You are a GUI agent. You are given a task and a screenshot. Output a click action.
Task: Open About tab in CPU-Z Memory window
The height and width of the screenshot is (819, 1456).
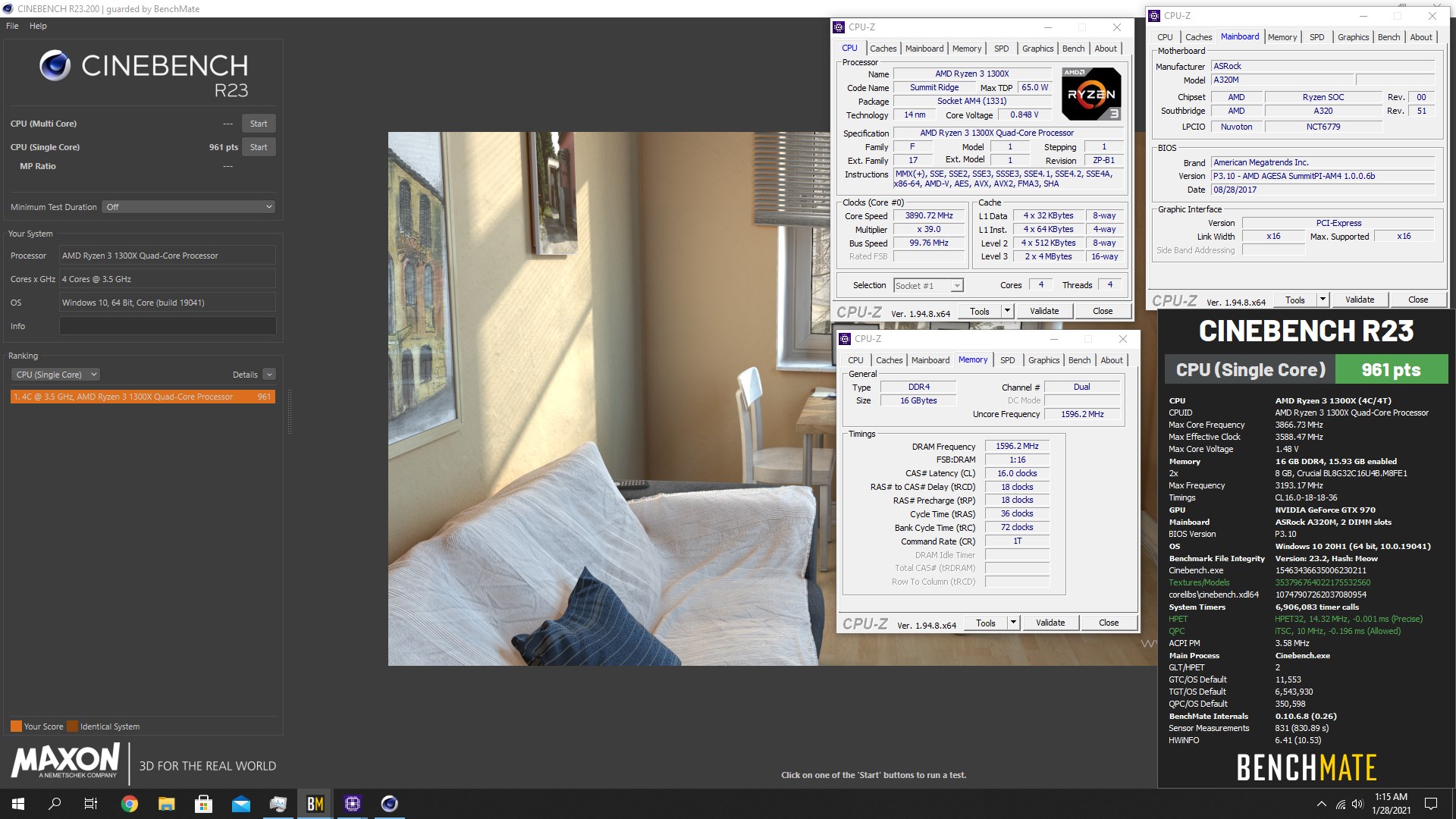pyautogui.click(x=1112, y=360)
